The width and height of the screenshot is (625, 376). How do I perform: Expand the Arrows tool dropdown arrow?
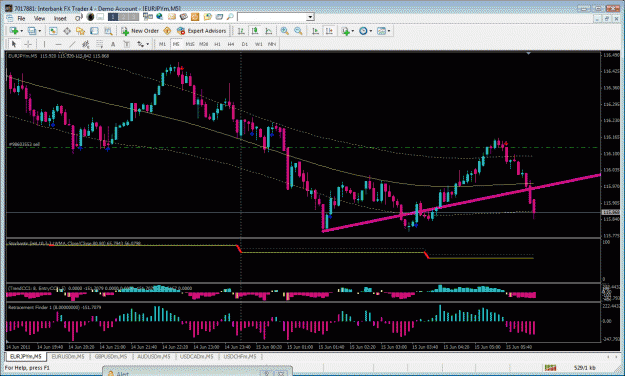pos(147,44)
